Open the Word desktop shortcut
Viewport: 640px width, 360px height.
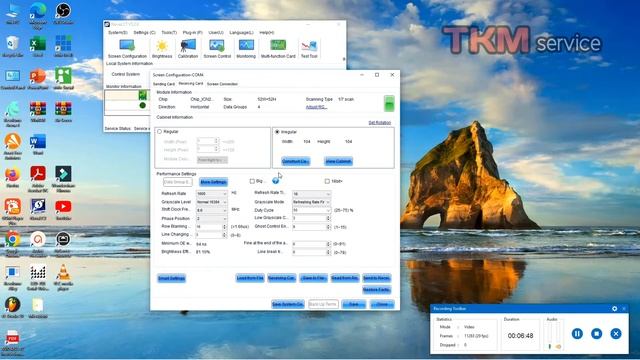pyautogui.click(x=38, y=144)
